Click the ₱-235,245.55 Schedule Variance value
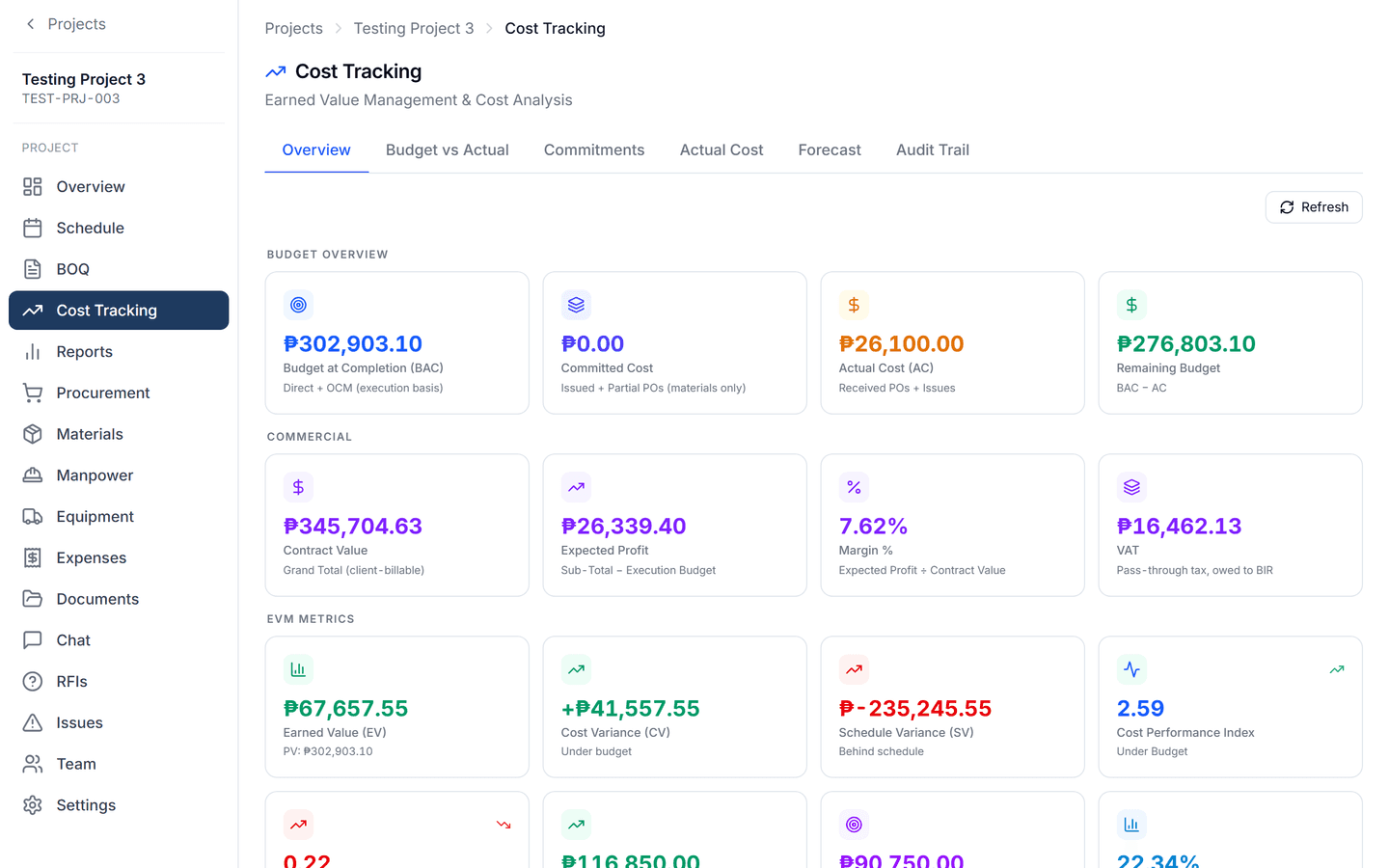Image resolution: width=1389 pixels, height=868 pixels. point(915,709)
